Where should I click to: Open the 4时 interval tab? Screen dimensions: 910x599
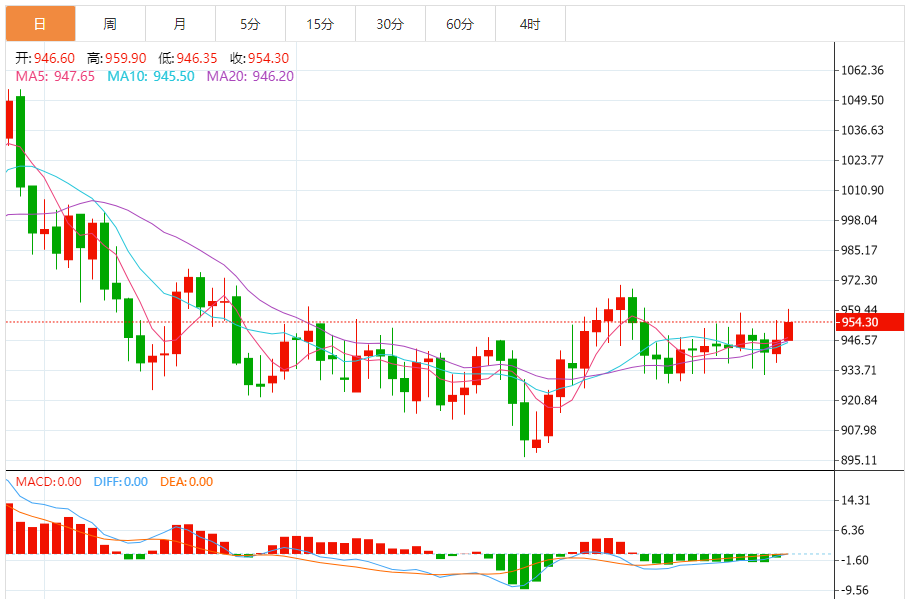pos(530,24)
